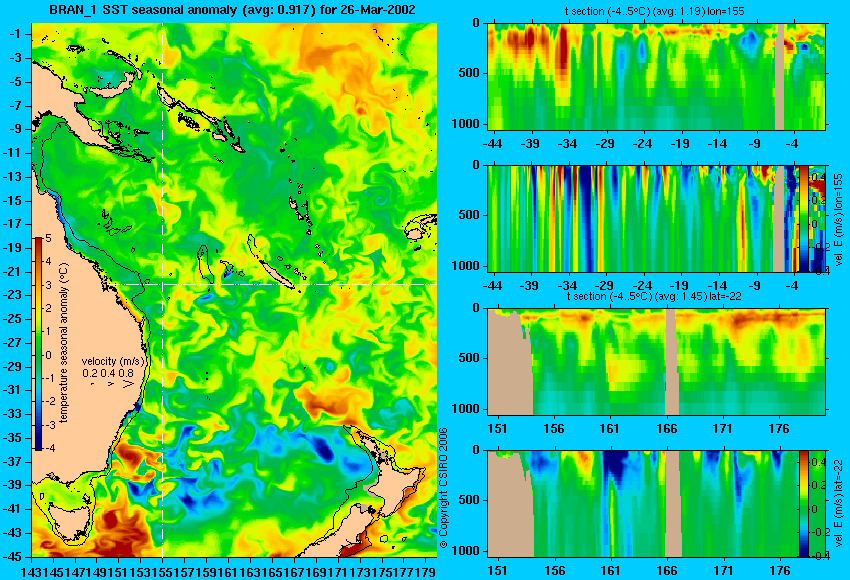Click the '-9' tick under the lon=155 velocity section
Image resolution: width=850 pixels, height=580 pixels.
coord(755,285)
